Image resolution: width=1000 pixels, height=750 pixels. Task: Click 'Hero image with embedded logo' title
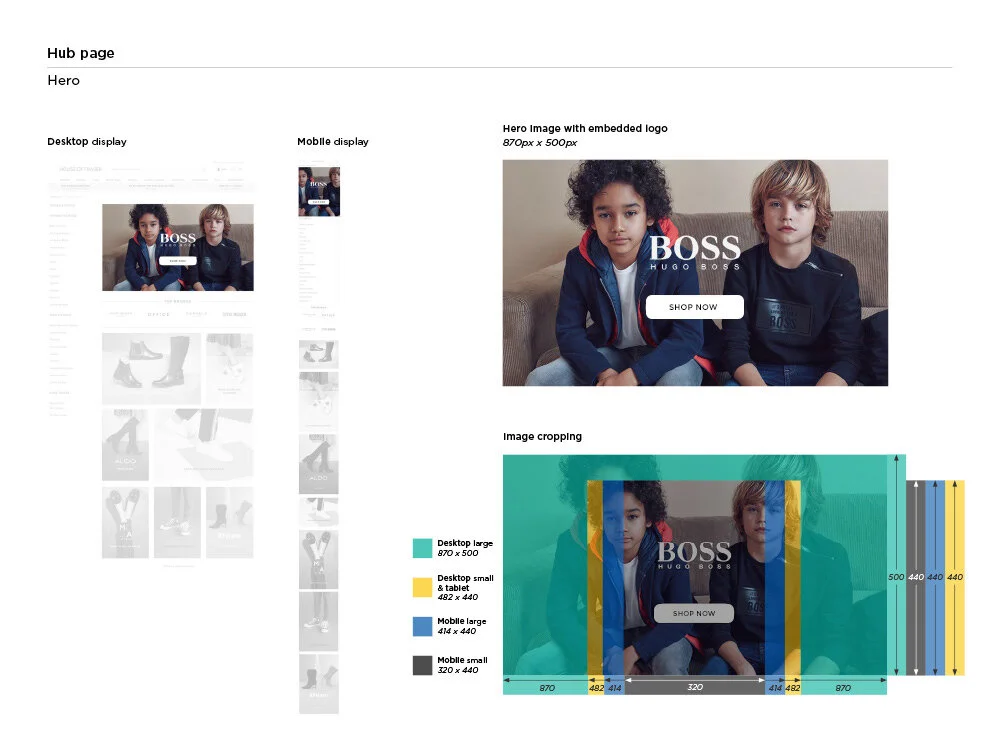(585, 128)
